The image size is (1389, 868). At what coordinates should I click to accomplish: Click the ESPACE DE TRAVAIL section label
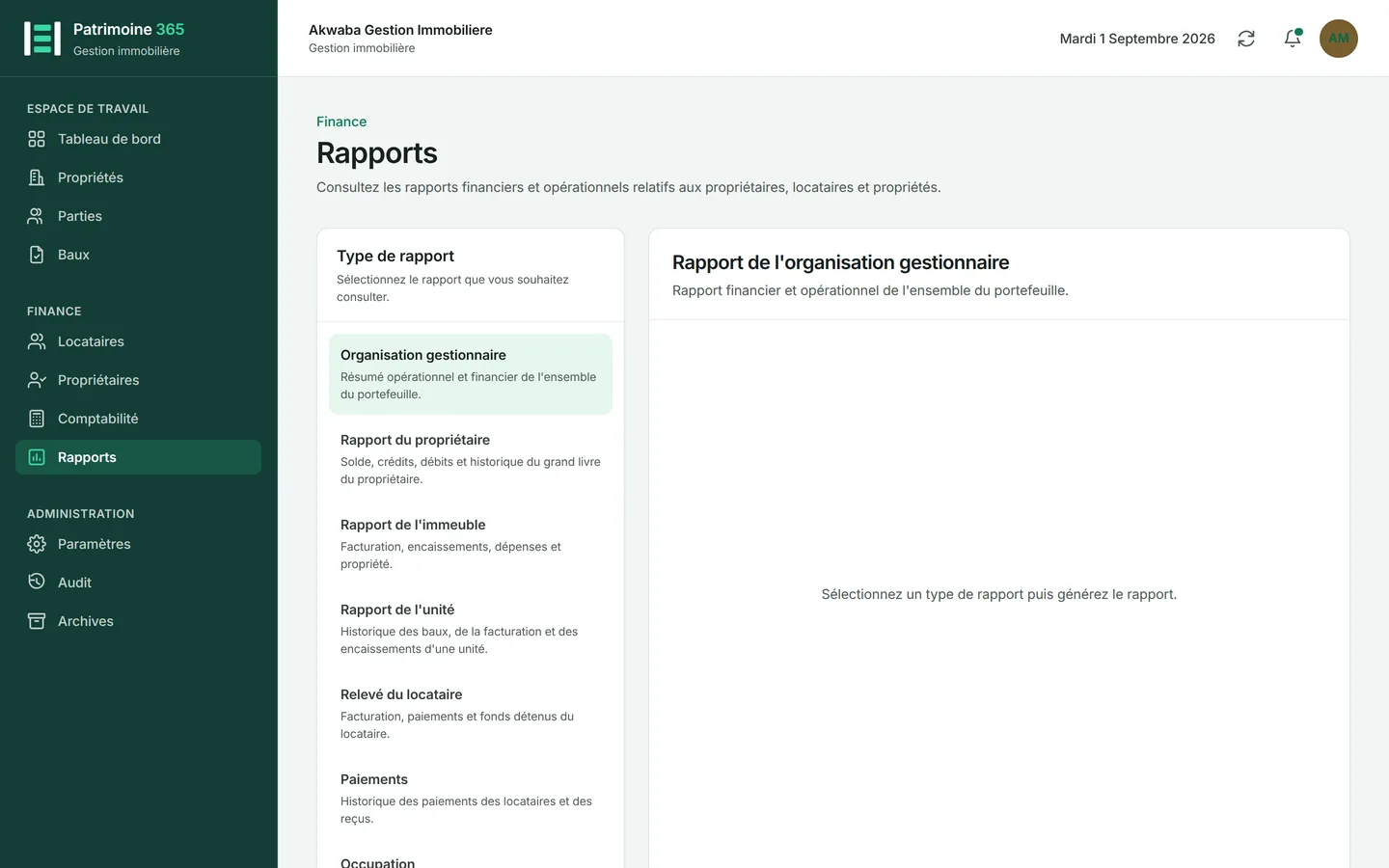tap(88, 109)
